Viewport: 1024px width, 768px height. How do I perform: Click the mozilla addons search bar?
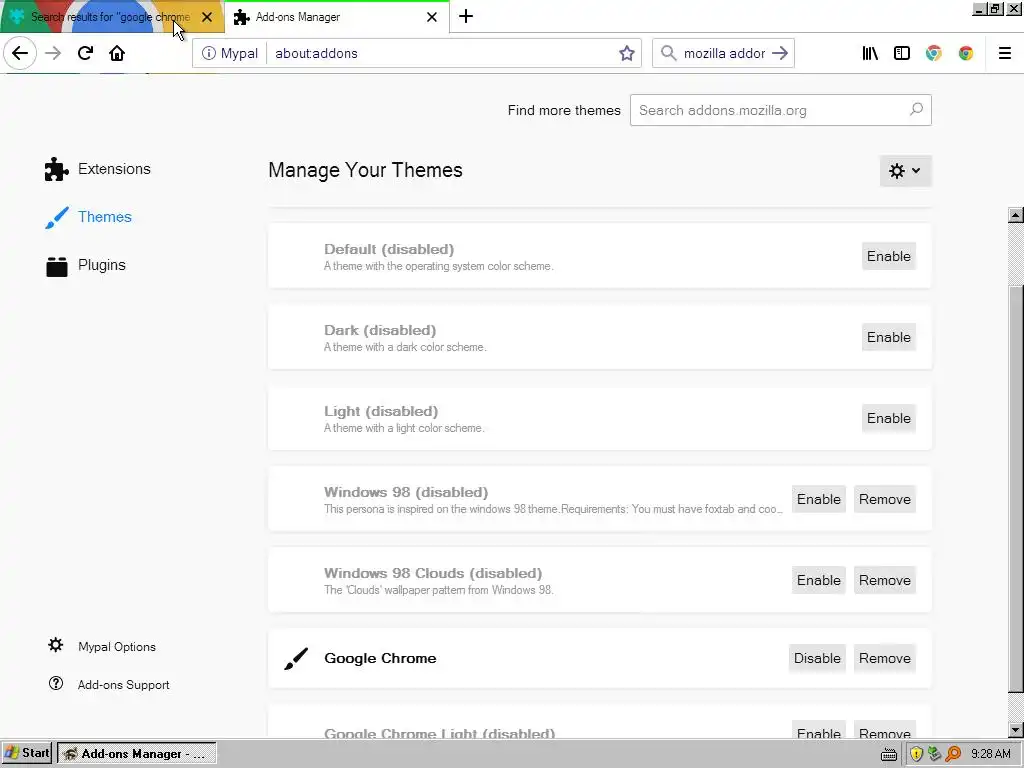pyautogui.click(x=724, y=53)
